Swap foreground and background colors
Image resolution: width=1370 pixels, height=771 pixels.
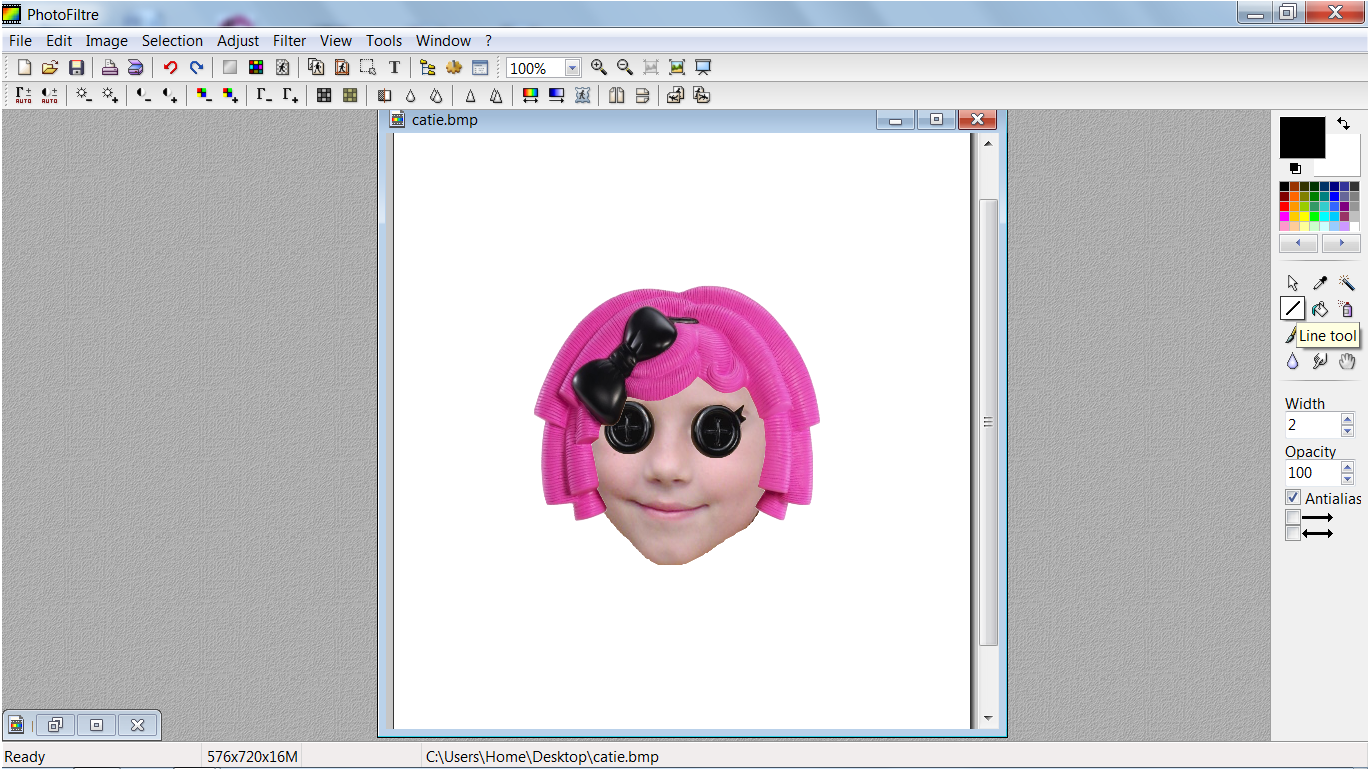coord(1343,124)
